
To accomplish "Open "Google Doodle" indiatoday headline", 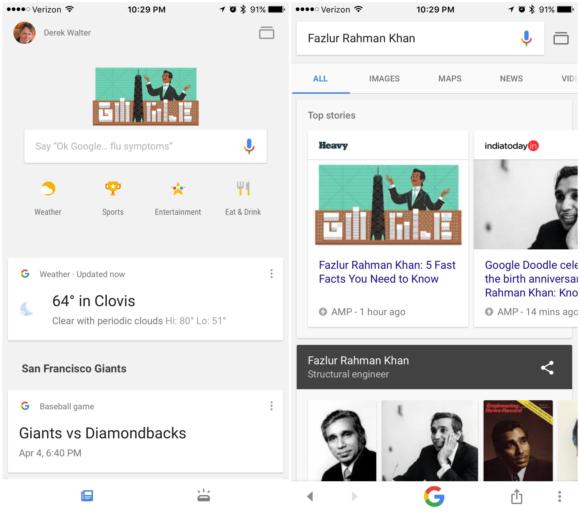I will (531, 279).
